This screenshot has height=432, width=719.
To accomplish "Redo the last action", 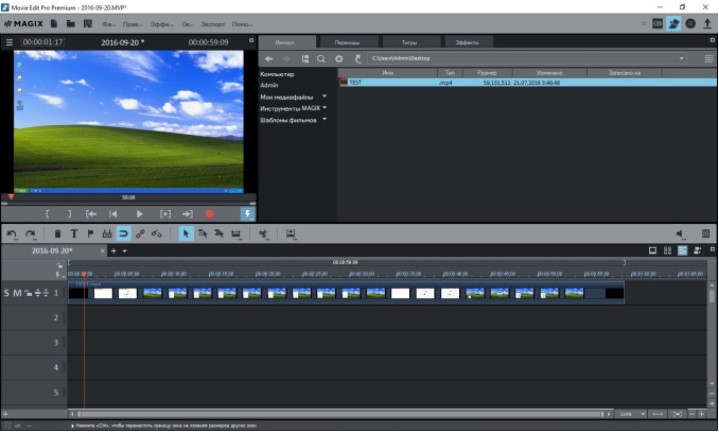I will (x=31, y=234).
